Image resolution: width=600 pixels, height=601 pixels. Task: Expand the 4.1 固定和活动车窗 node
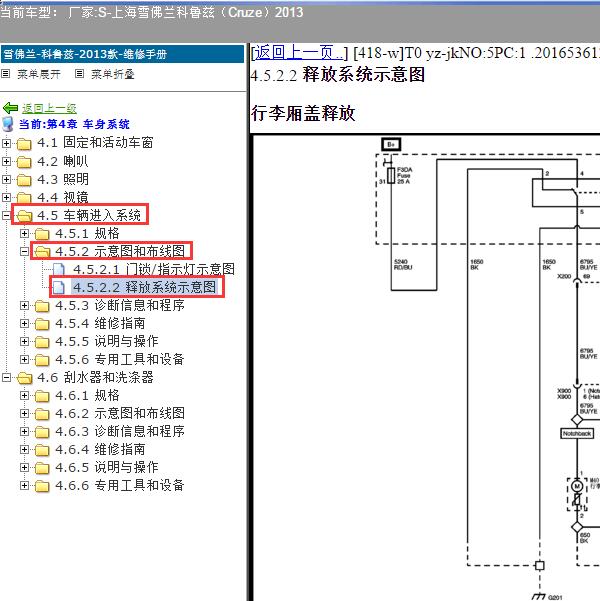(x=6, y=143)
